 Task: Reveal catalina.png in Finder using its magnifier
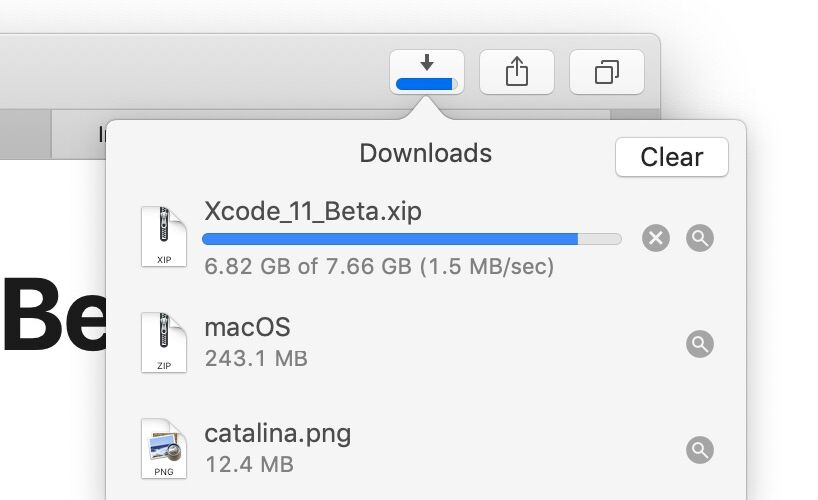700,450
